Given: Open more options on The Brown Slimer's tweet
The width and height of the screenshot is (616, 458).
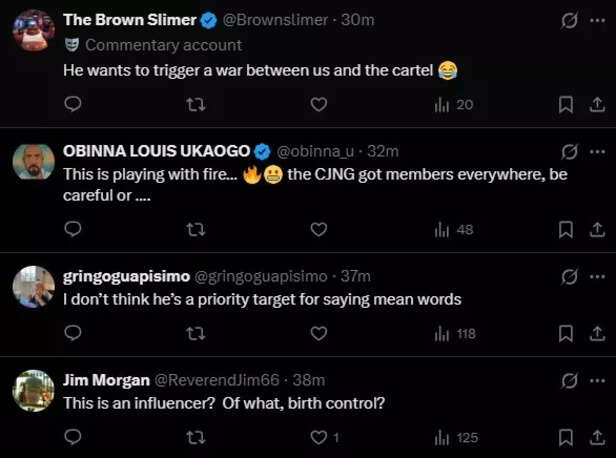Looking at the screenshot, I should click(x=597, y=20).
